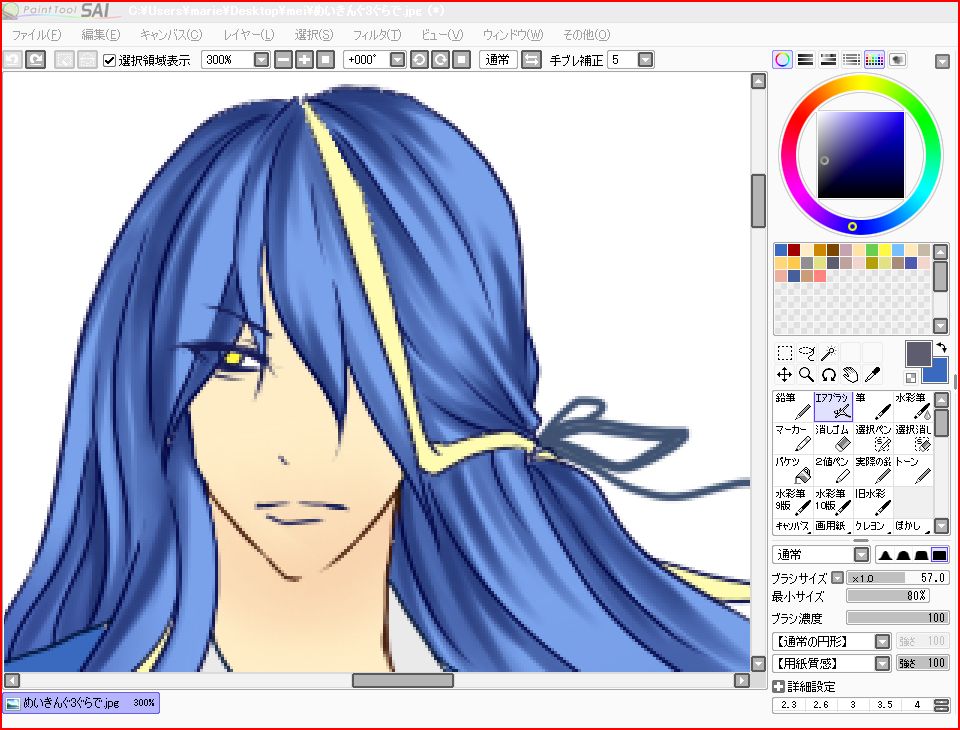Select brush size preset 2.3

click(x=789, y=705)
